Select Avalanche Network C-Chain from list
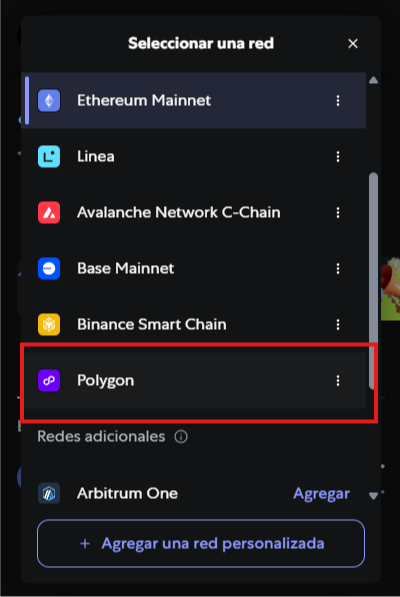This screenshot has width=400, height=597. [194, 212]
